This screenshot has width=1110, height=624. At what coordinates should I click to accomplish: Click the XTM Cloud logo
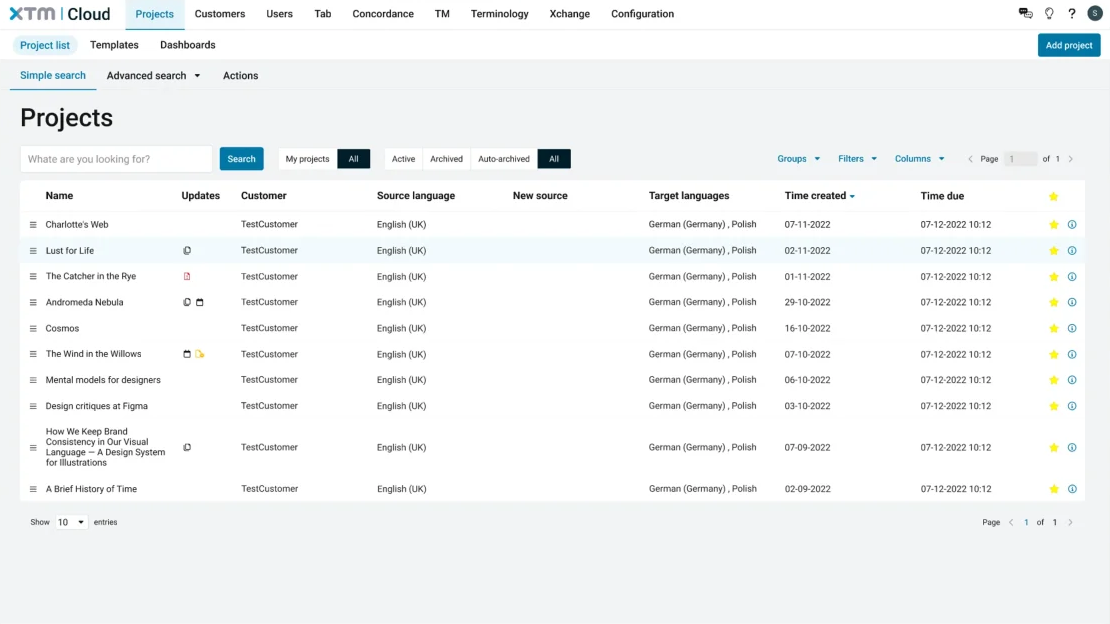[x=59, y=13]
